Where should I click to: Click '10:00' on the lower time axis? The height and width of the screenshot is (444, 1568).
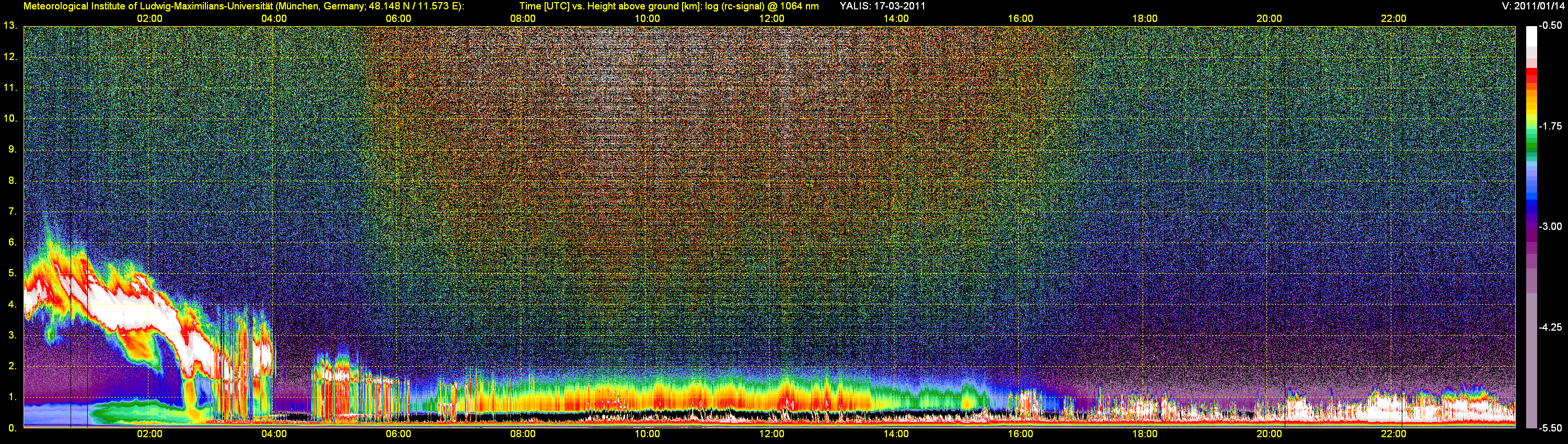click(x=647, y=434)
